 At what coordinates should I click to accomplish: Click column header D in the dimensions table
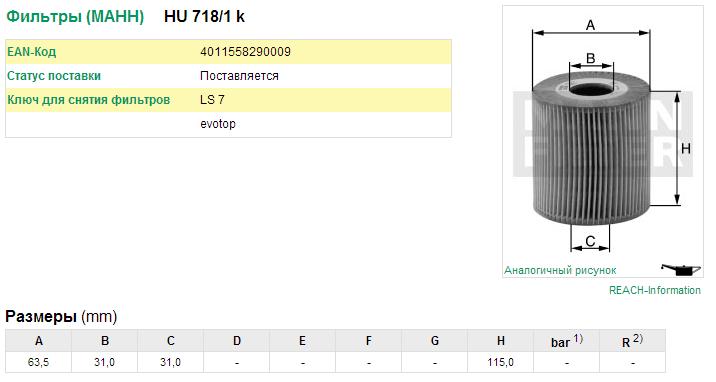click(x=237, y=341)
